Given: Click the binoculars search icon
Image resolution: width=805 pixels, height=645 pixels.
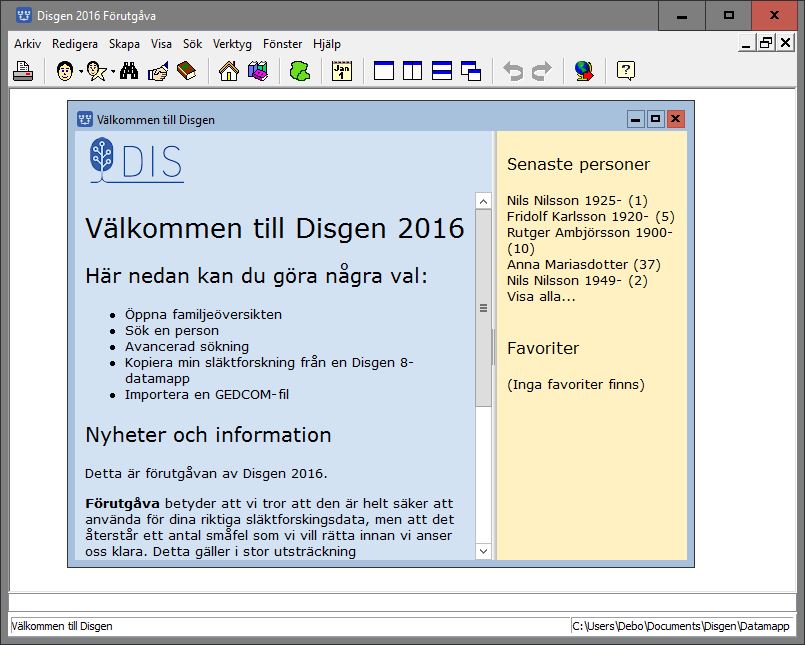Looking at the screenshot, I should point(129,71).
